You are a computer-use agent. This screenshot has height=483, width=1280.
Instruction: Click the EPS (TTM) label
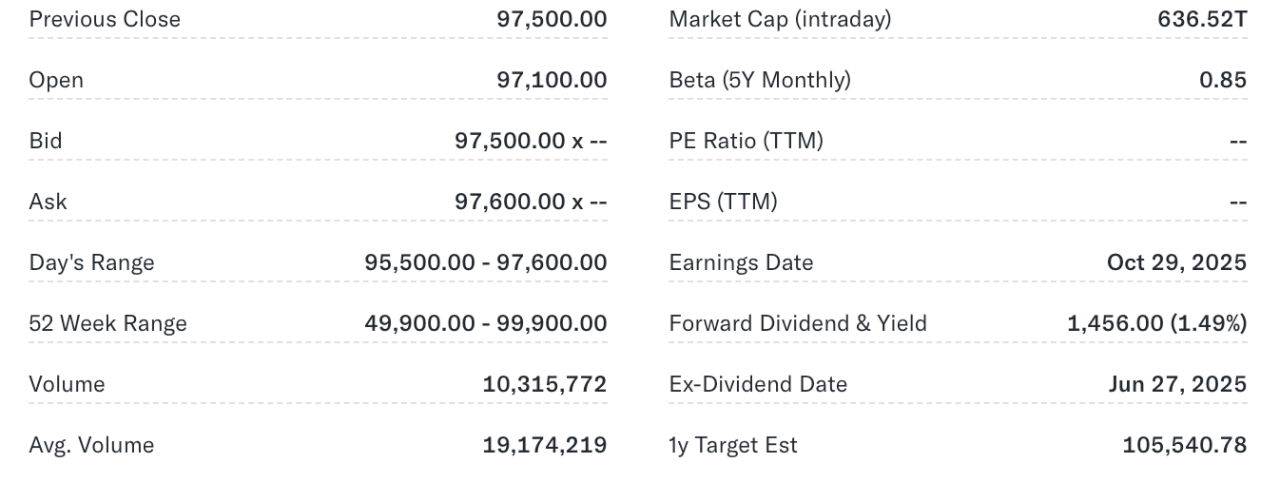coord(723,202)
